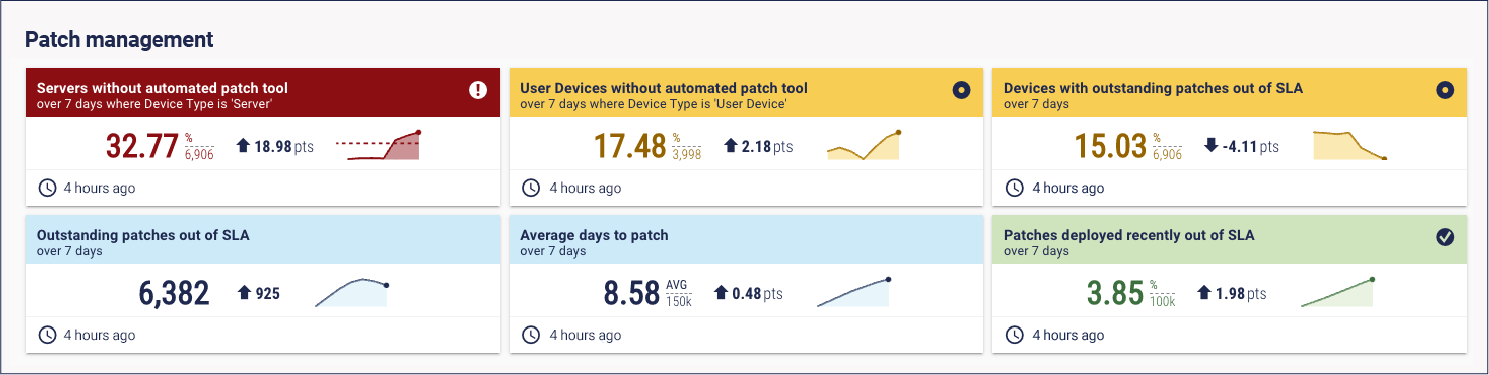Click the green trend sparkline for Patches deployed

click(x=1338, y=292)
